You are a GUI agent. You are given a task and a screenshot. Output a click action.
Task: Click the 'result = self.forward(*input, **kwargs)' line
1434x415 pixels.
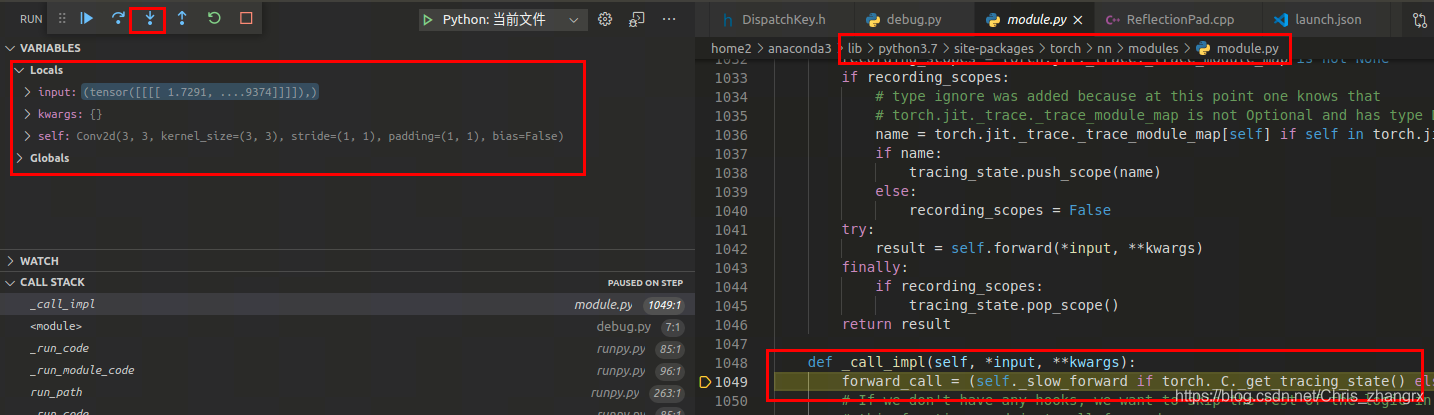[x=1038, y=248]
